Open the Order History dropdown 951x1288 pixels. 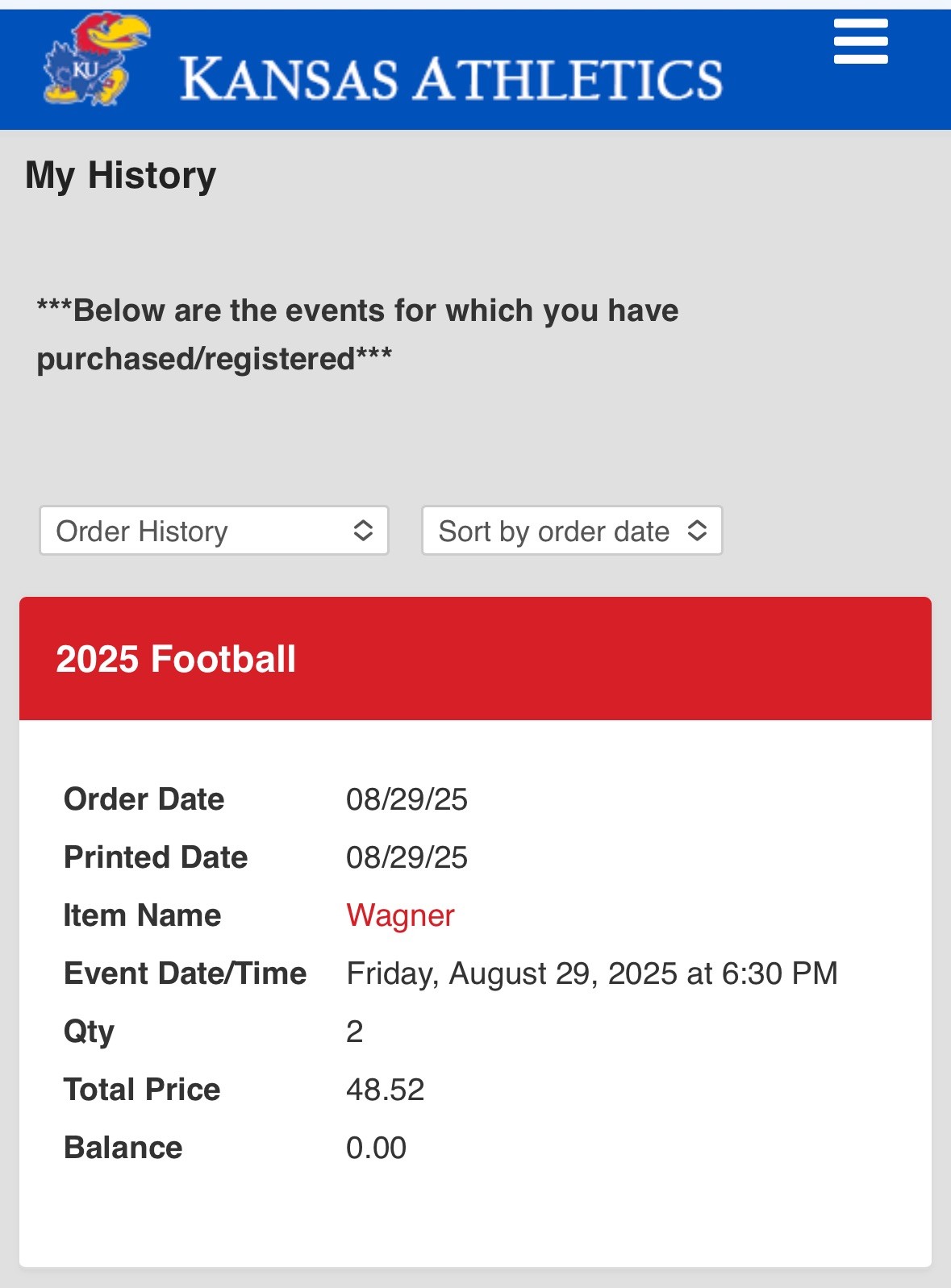[213, 531]
